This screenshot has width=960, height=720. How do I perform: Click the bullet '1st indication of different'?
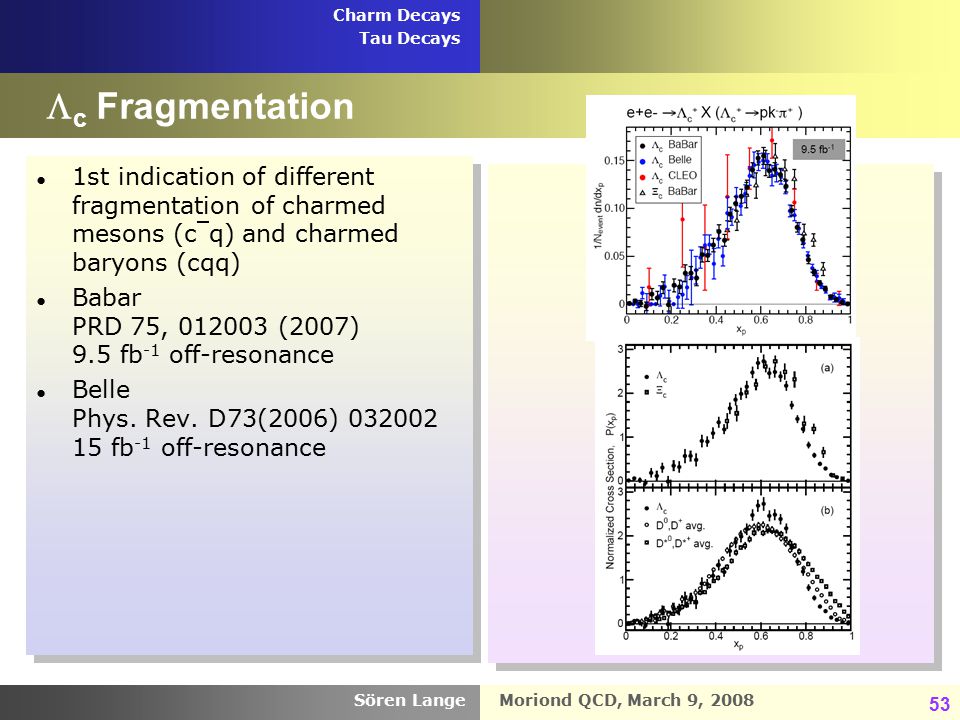click(x=223, y=177)
